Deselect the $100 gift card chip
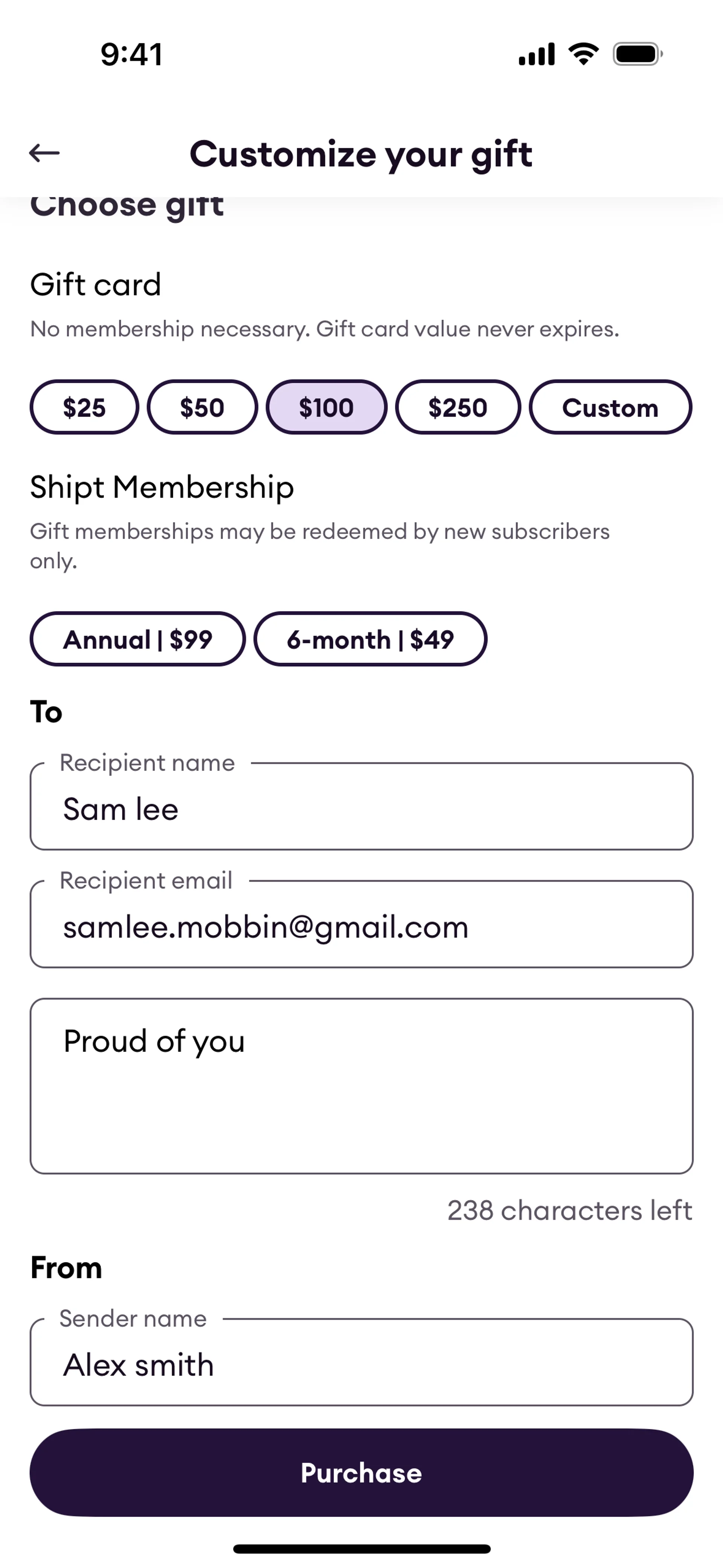 (326, 407)
